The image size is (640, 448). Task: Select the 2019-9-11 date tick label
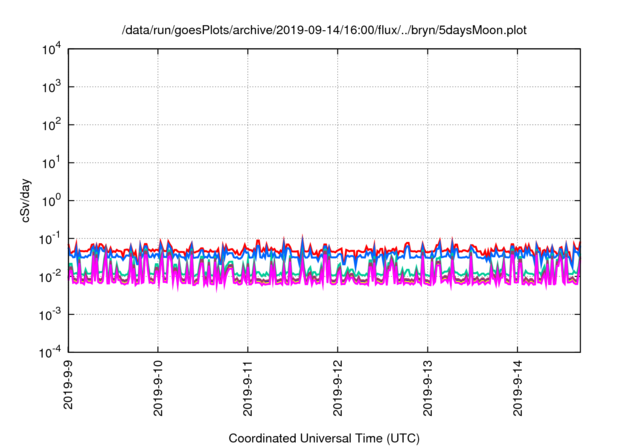pos(248,392)
